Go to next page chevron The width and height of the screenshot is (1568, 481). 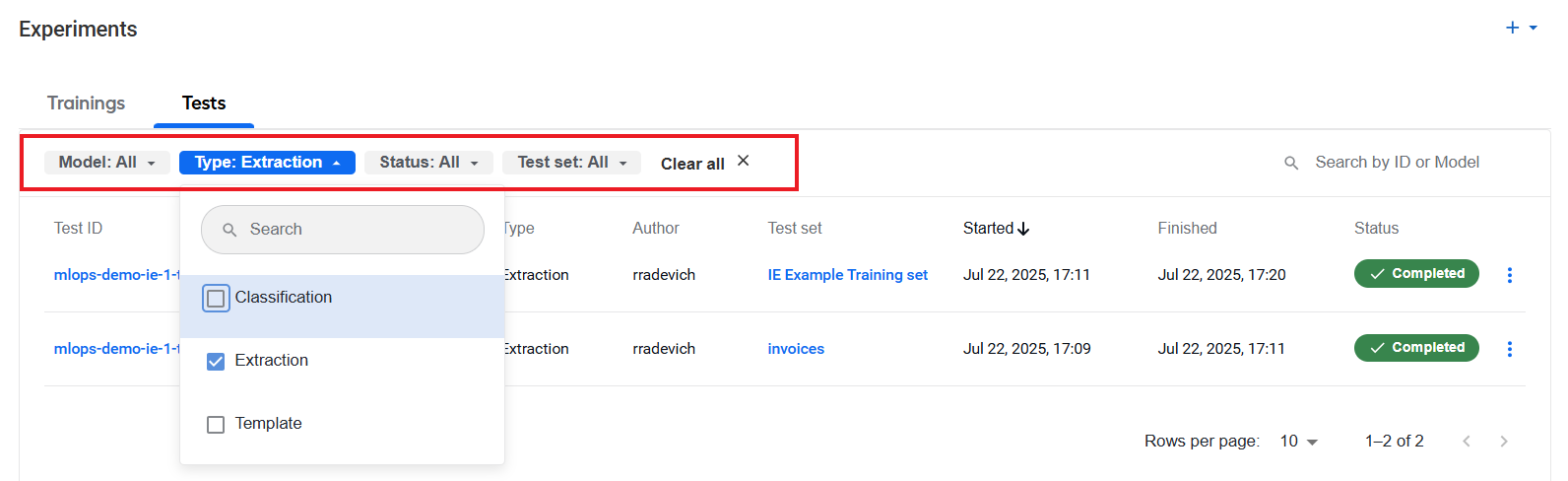(x=1504, y=442)
